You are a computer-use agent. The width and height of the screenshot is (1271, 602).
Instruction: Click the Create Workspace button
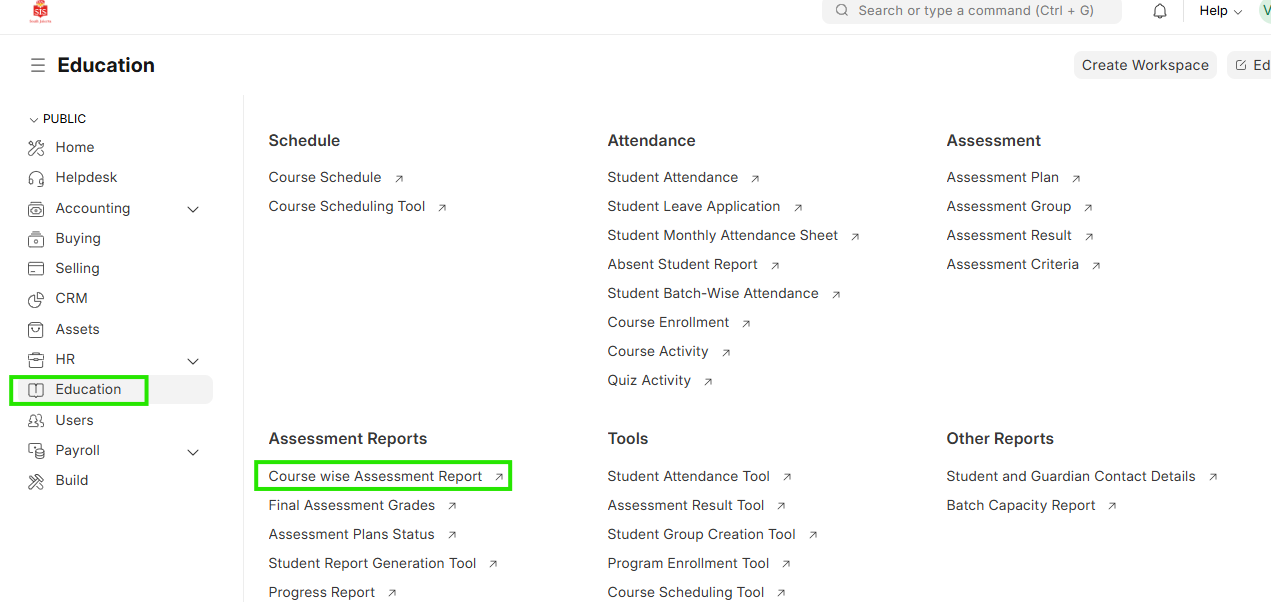coord(1145,65)
